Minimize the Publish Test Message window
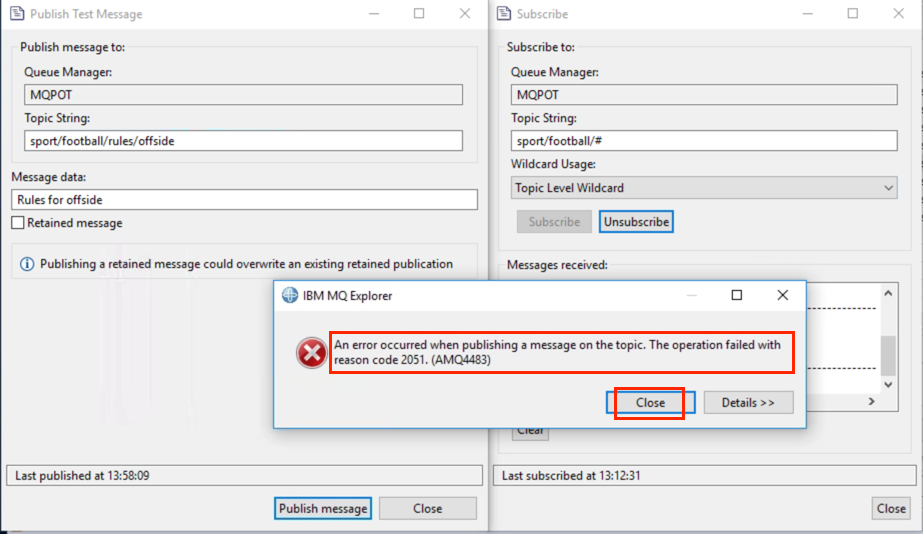Screen dimensions: 923x534 tap(374, 14)
